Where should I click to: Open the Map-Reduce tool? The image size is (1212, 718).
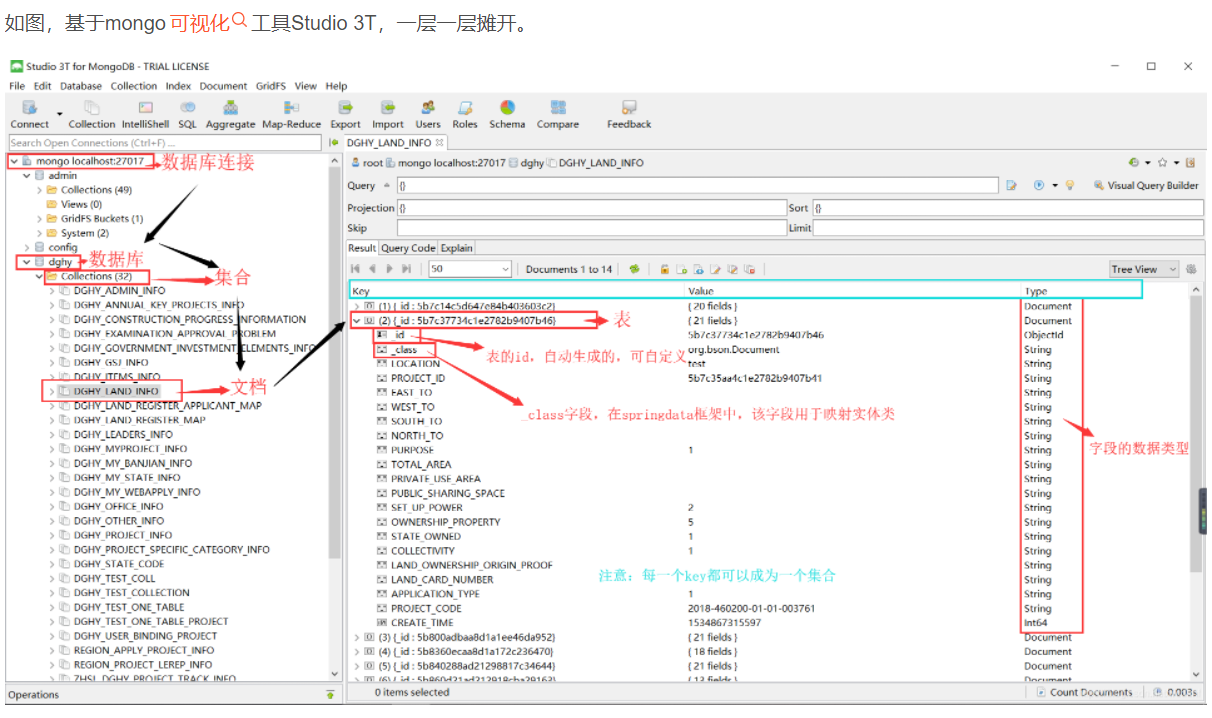(x=292, y=114)
